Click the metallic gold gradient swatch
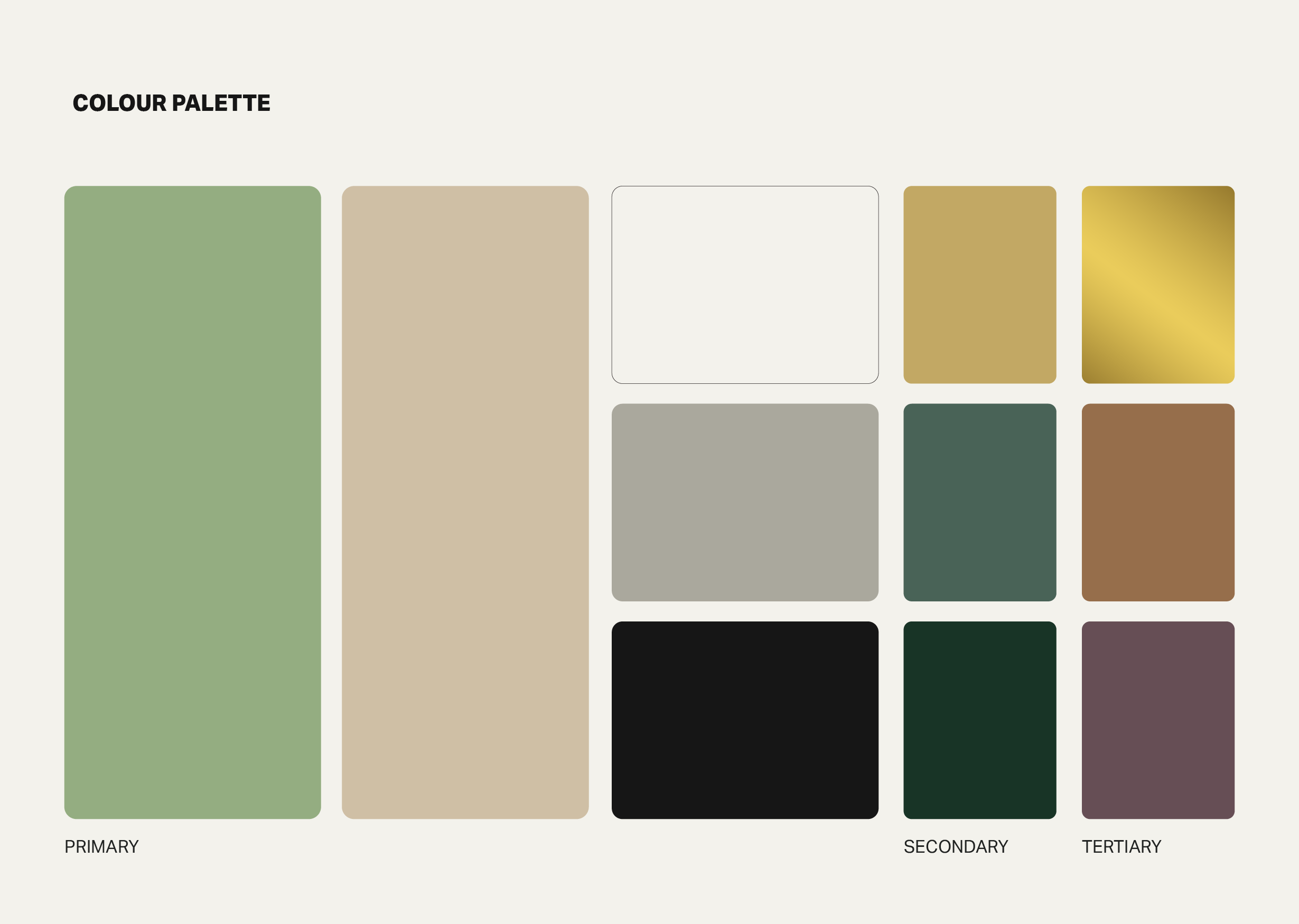1299x924 pixels. tap(1158, 285)
